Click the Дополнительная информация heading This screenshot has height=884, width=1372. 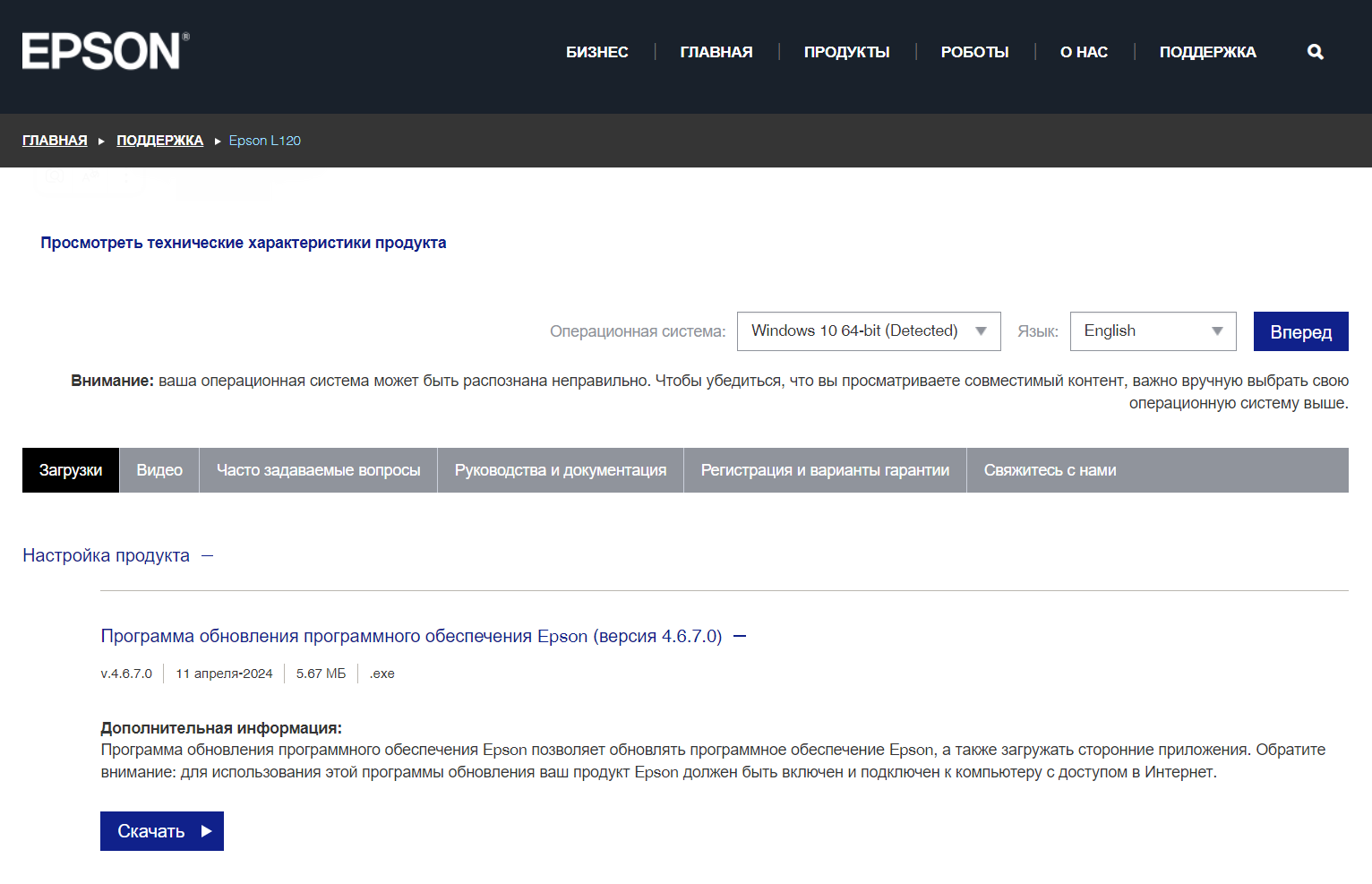coord(221,728)
